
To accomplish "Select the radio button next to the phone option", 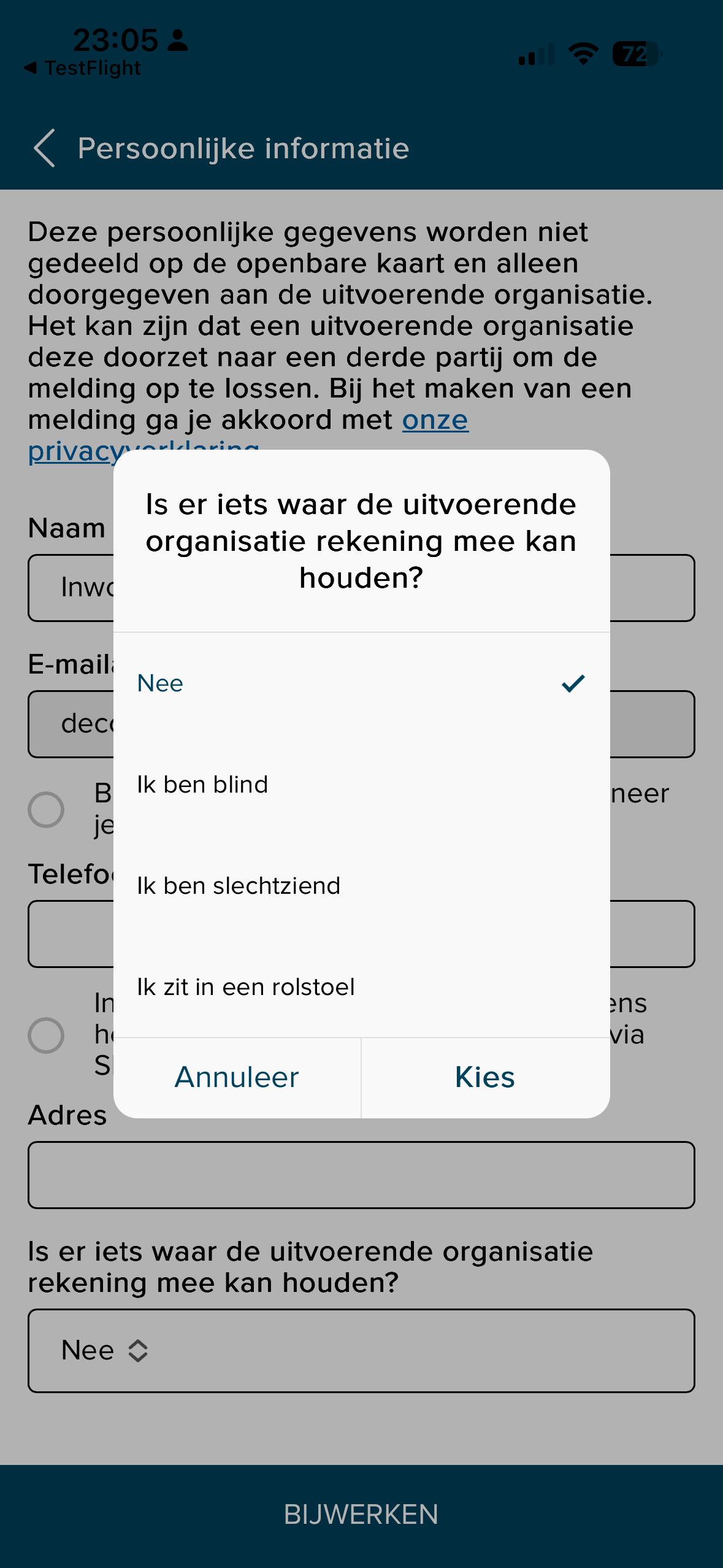I will coord(47,1034).
